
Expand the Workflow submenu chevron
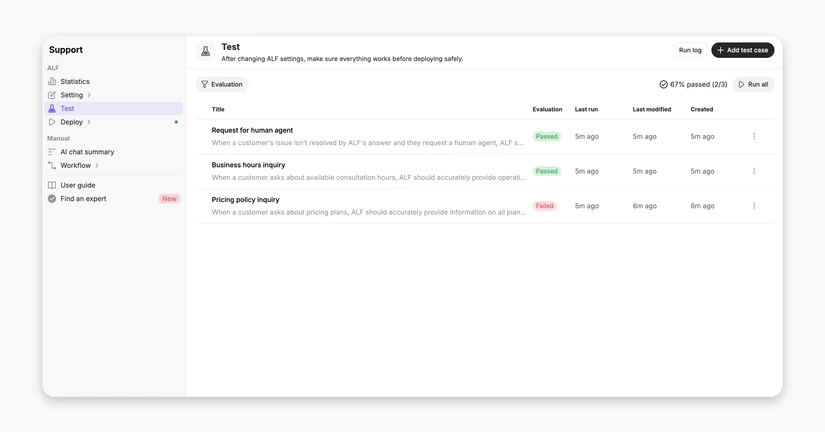pyautogui.click(x=97, y=165)
